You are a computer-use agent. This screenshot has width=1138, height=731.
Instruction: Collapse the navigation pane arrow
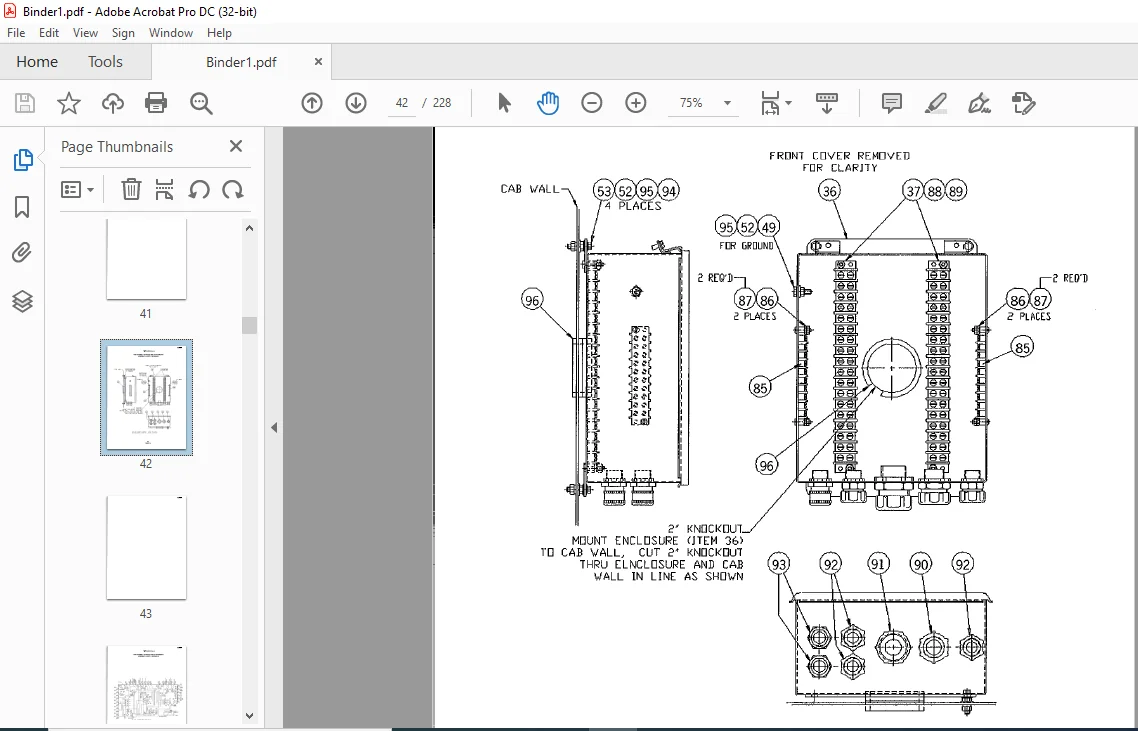pyautogui.click(x=274, y=428)
